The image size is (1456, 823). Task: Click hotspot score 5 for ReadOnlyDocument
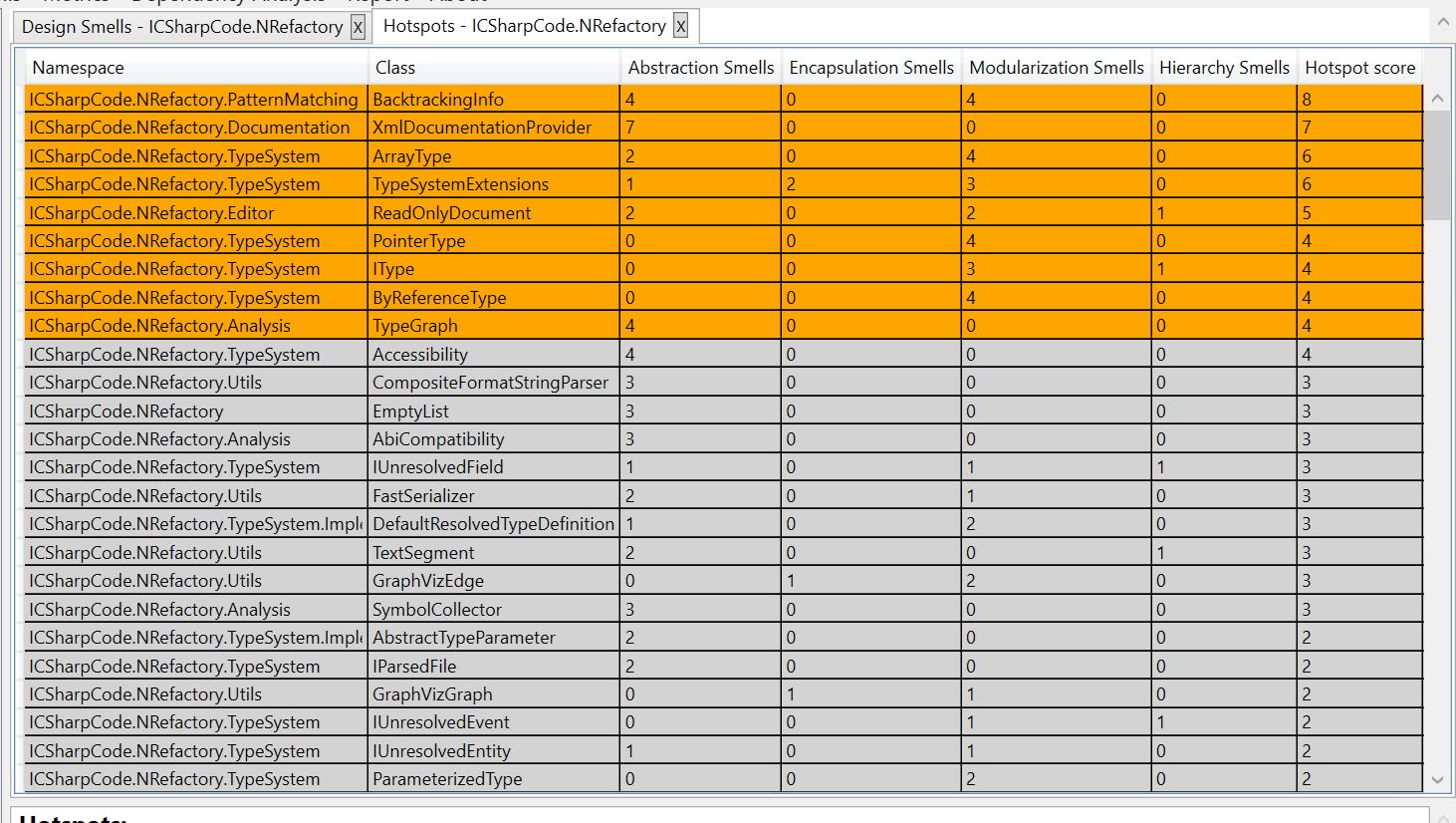(x=1359, y=212)
